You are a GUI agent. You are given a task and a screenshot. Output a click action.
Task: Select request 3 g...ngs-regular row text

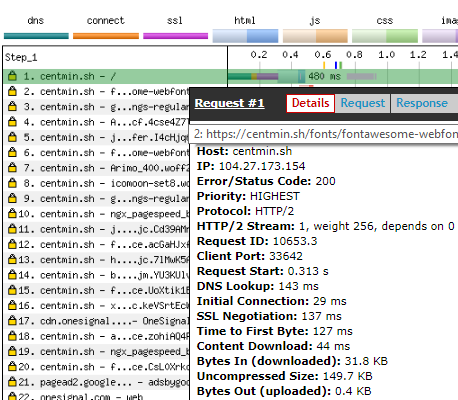coord(106,107)
